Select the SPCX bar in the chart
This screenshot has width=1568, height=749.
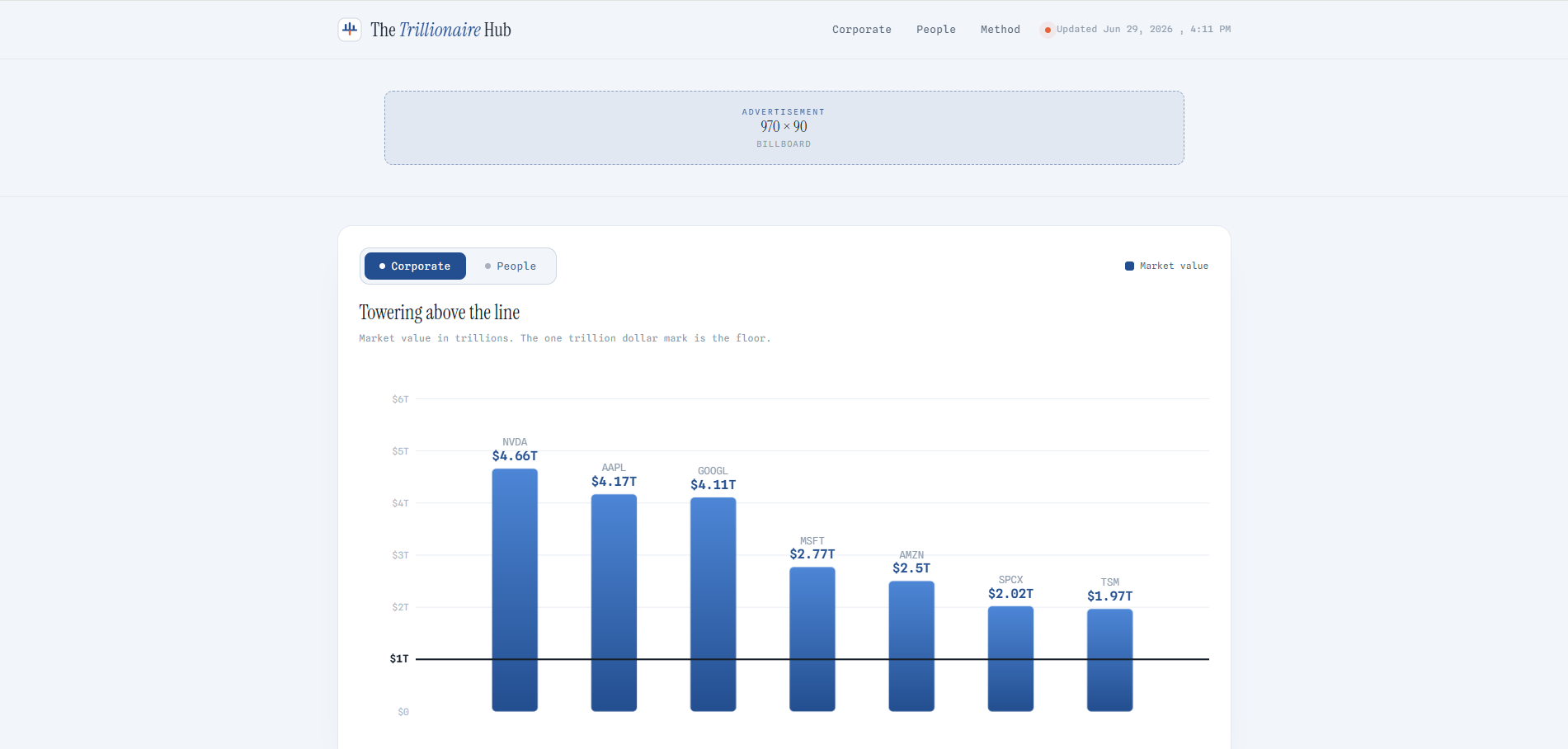point(1010,659)
